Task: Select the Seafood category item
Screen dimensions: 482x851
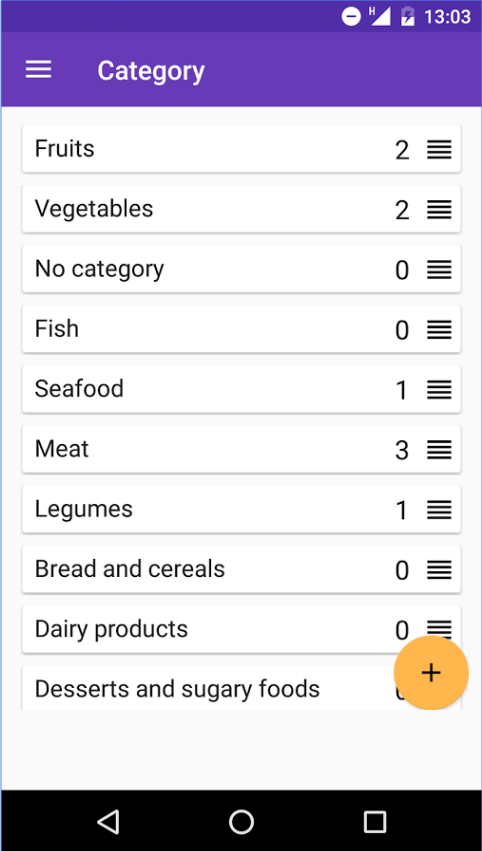Action: coord(241,389)
